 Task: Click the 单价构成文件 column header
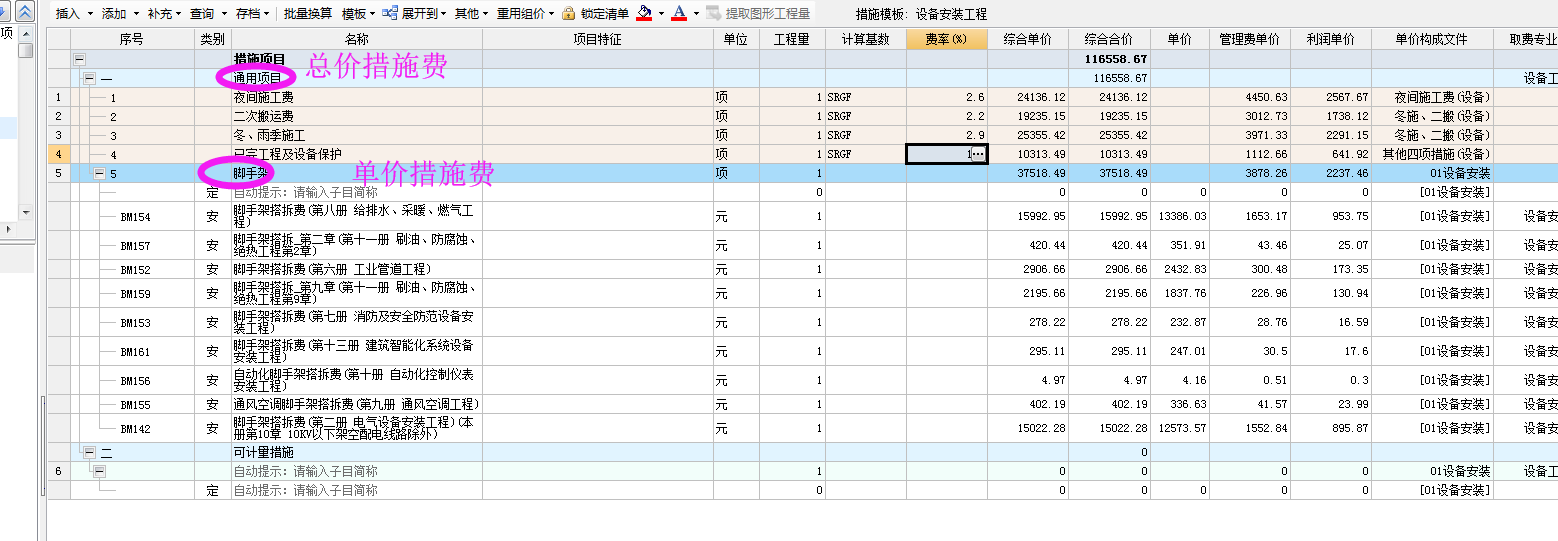point(1432,39)
